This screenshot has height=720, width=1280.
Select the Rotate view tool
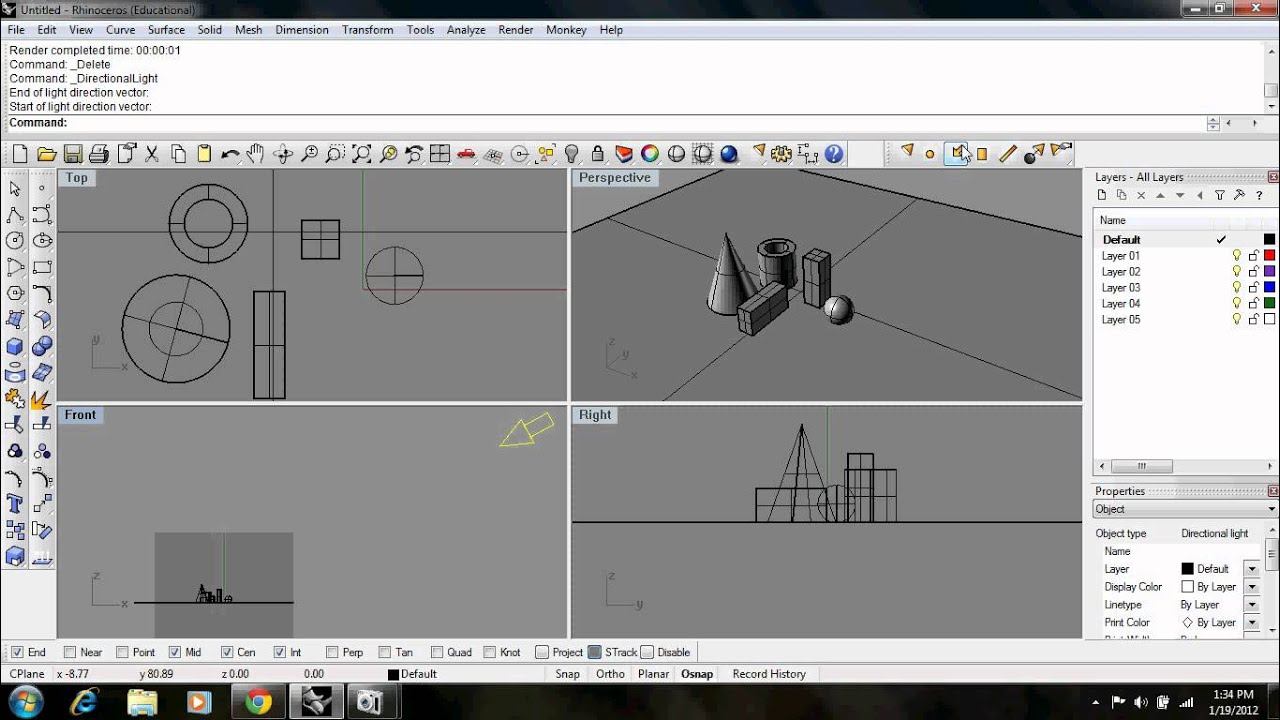coord(283,154)
